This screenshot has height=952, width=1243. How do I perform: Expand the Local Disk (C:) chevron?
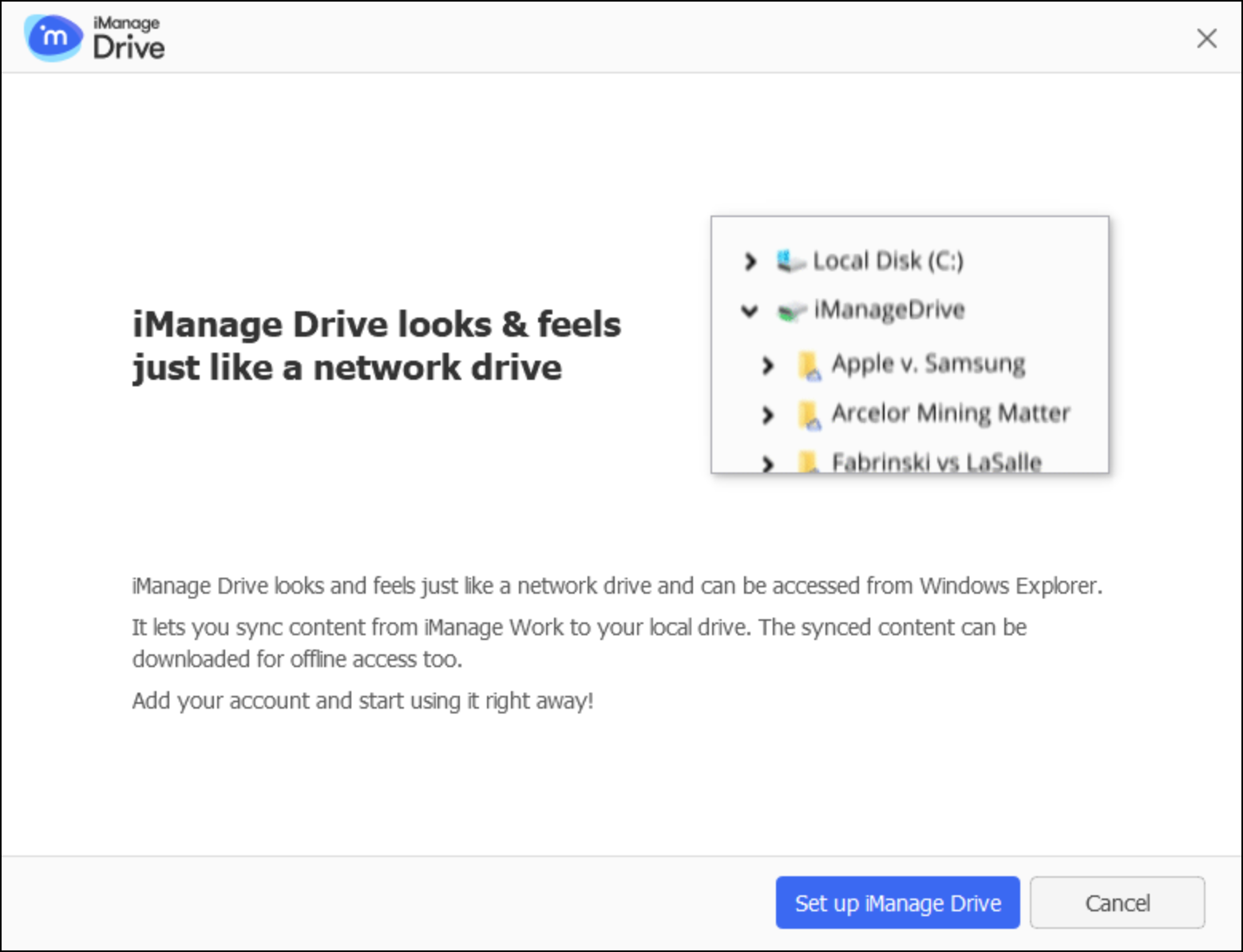click(x=750, y=261)
